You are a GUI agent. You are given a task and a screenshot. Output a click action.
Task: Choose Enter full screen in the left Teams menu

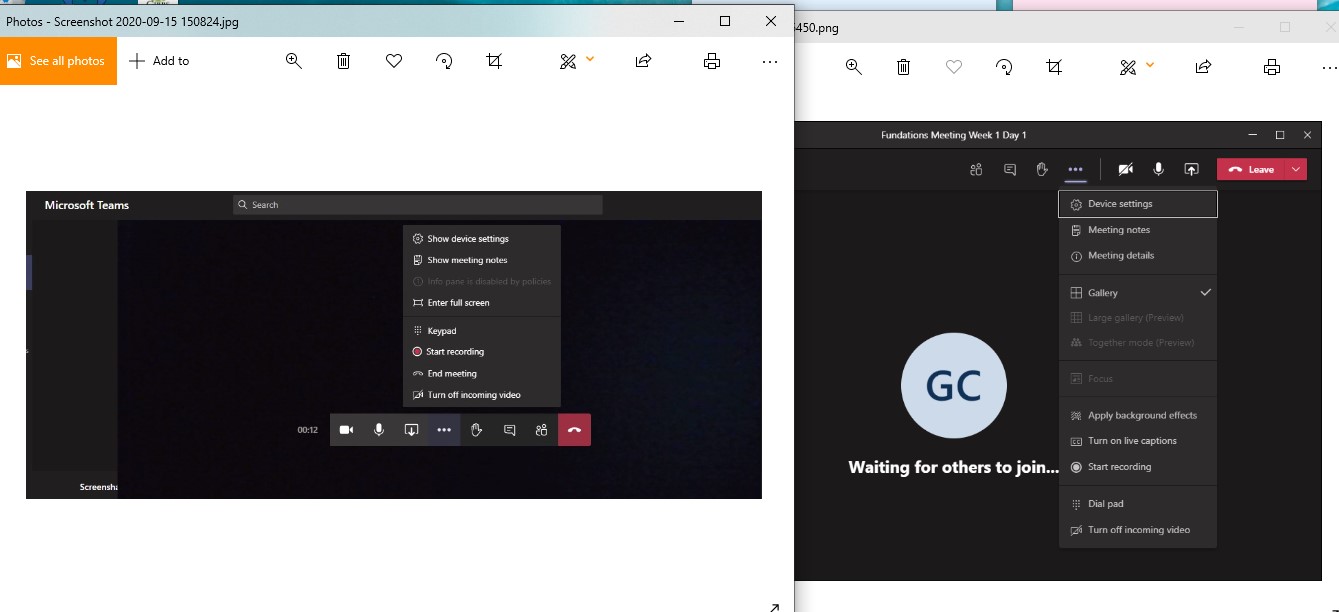482,303
